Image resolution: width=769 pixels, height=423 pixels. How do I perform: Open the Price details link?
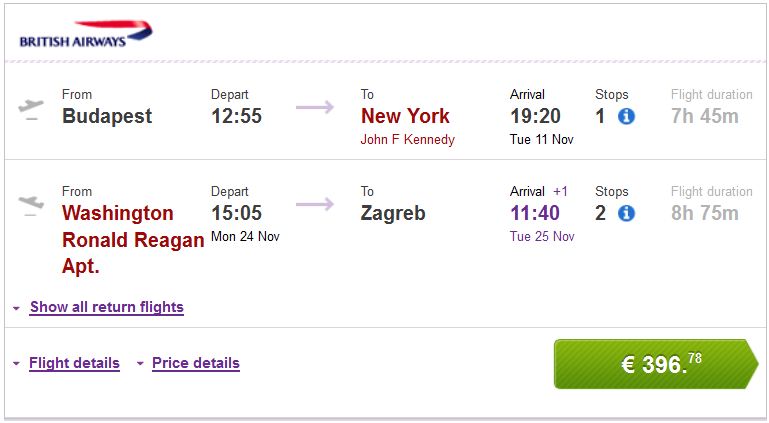point(195,363)
